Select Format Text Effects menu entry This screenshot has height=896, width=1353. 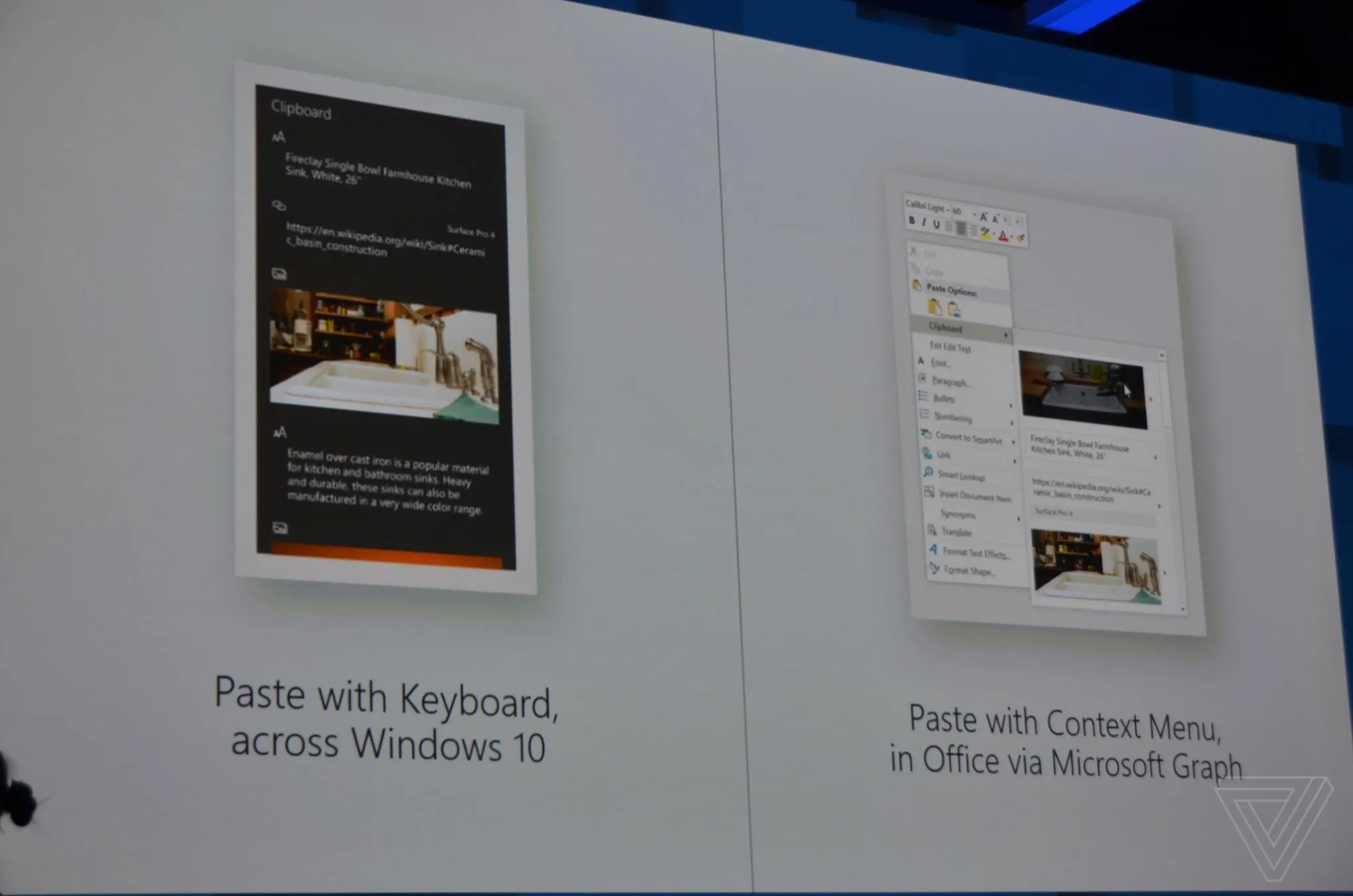(975, 552)
